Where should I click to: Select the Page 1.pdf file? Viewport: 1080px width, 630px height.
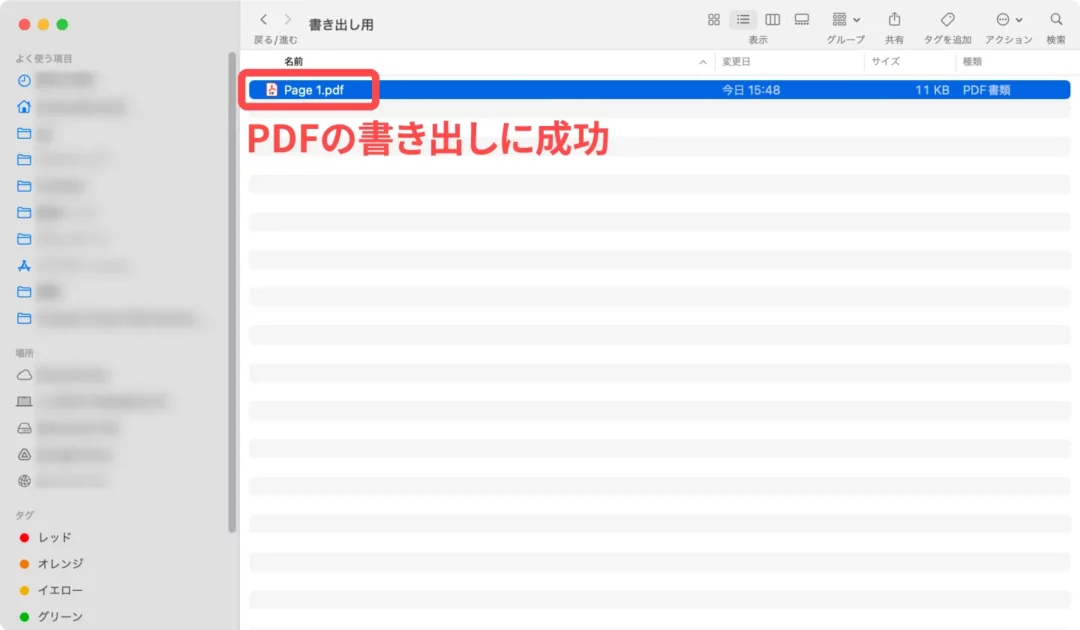coord(313,90)
